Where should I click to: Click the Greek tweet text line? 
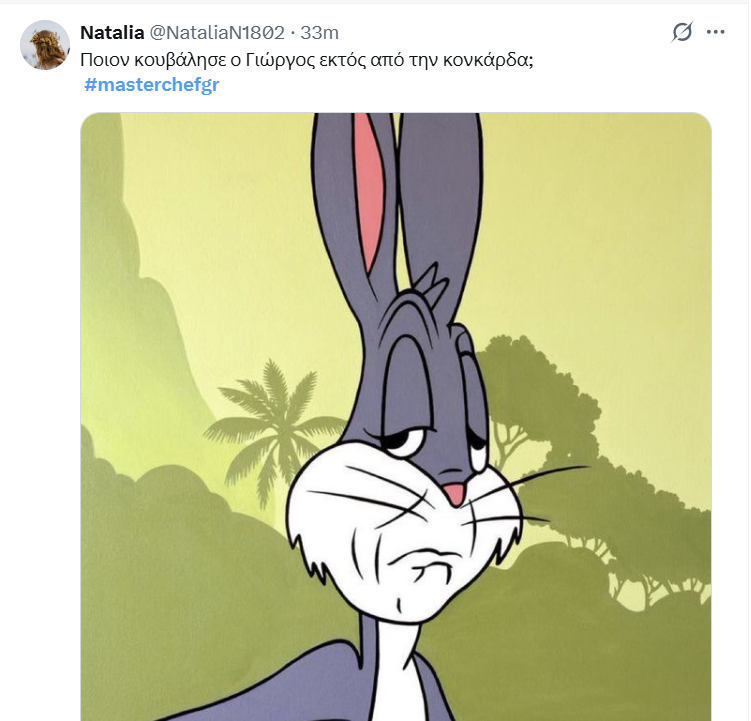307,59
